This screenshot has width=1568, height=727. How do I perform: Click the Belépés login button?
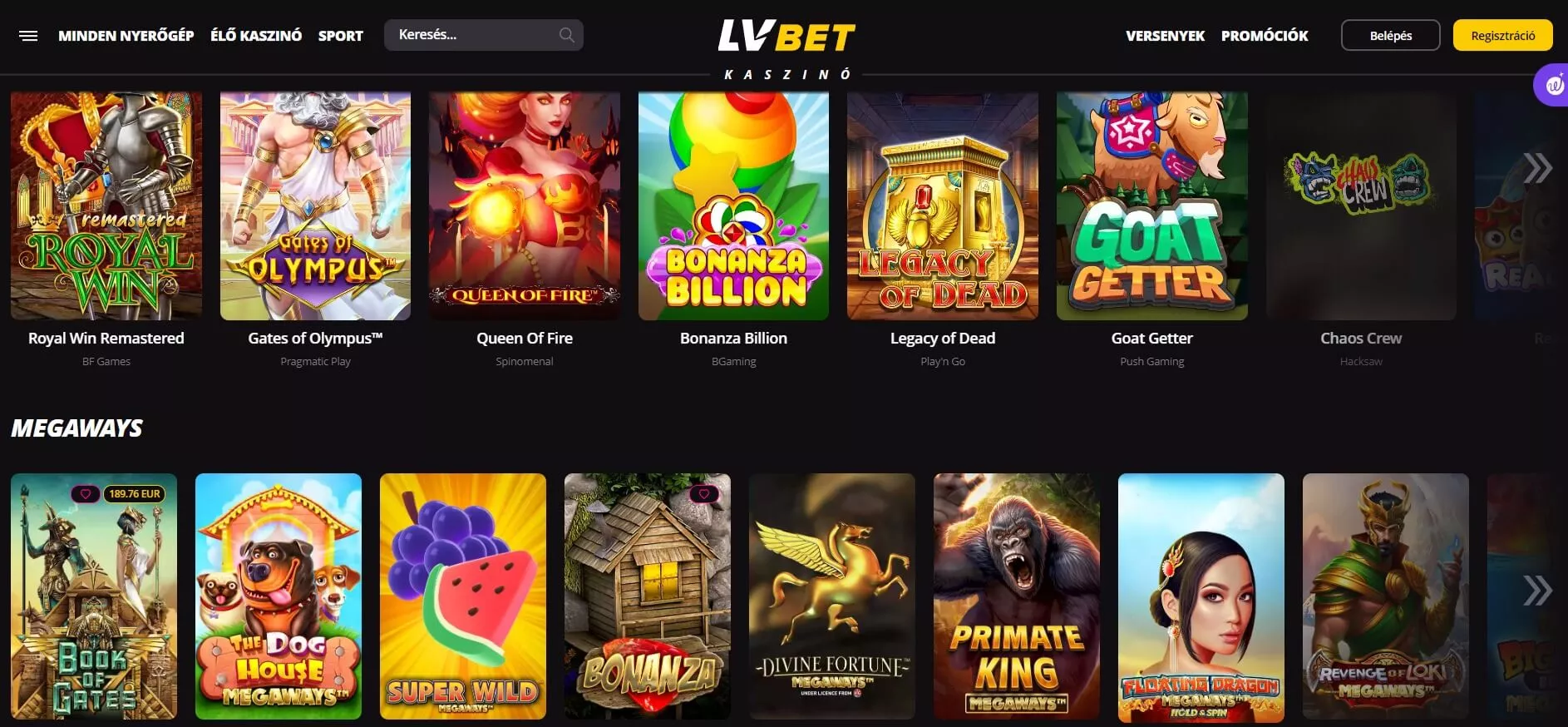pos(1391,35)
